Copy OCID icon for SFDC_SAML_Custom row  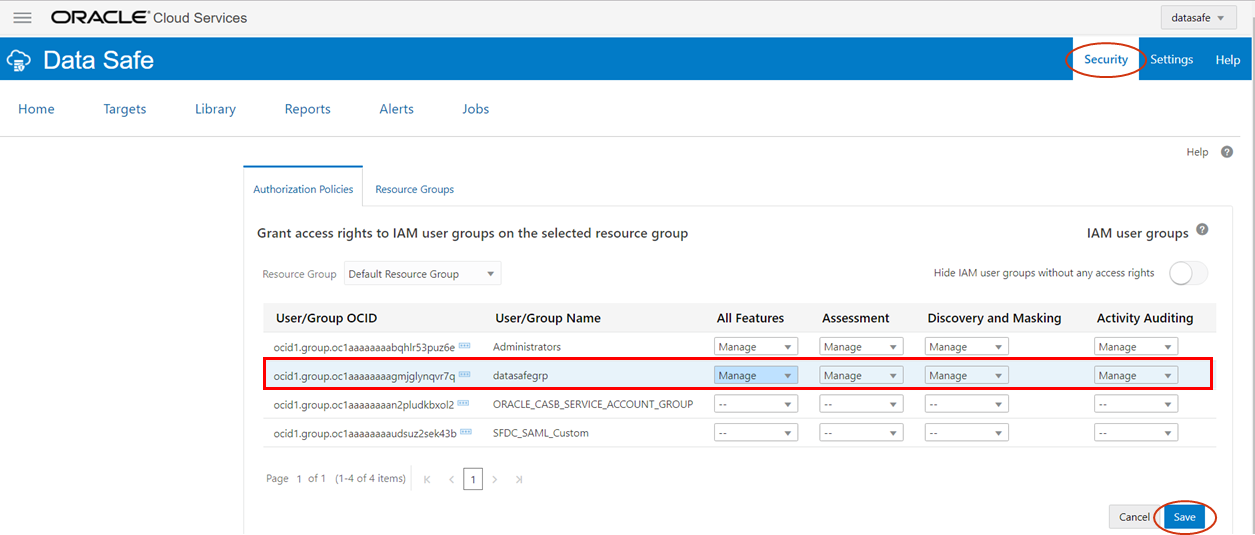pos(466,433)
